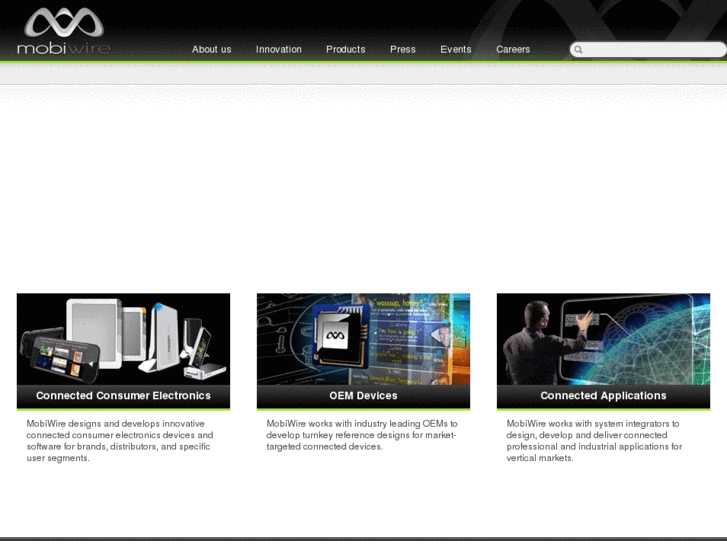
Task: Open the OEM Devices chip image
Action: coord(364,339)
